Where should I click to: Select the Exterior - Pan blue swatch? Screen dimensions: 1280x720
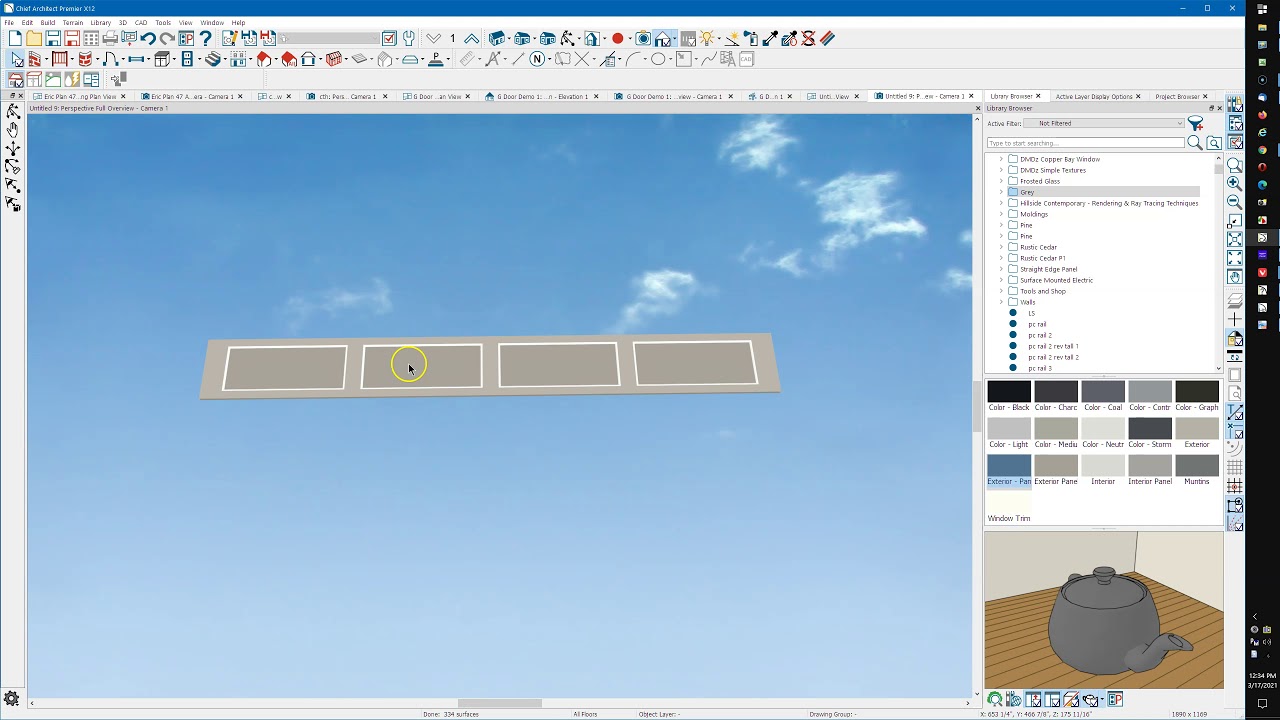coord(1008,470)
